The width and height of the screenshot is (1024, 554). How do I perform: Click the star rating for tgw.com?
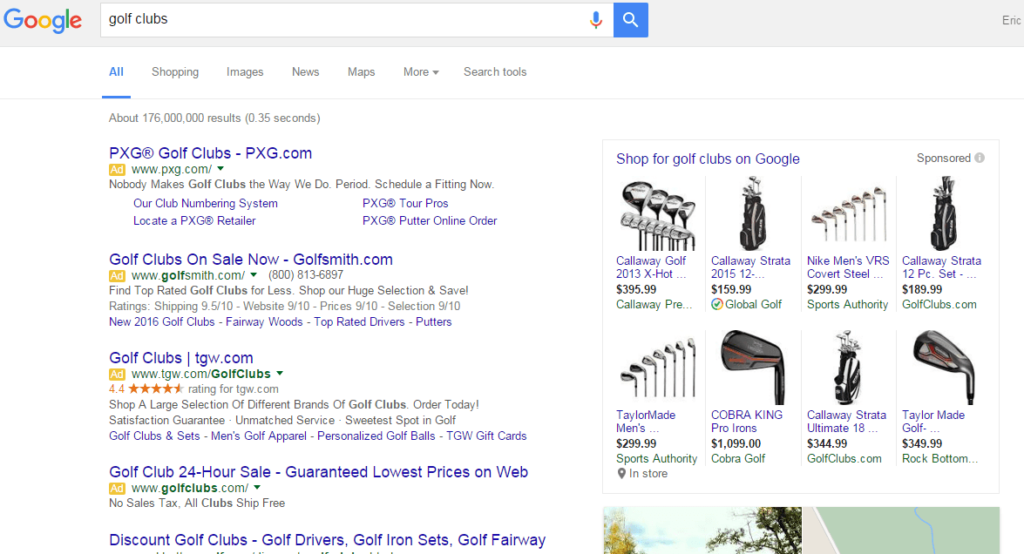pyautogui.click(x=155, y=389)
